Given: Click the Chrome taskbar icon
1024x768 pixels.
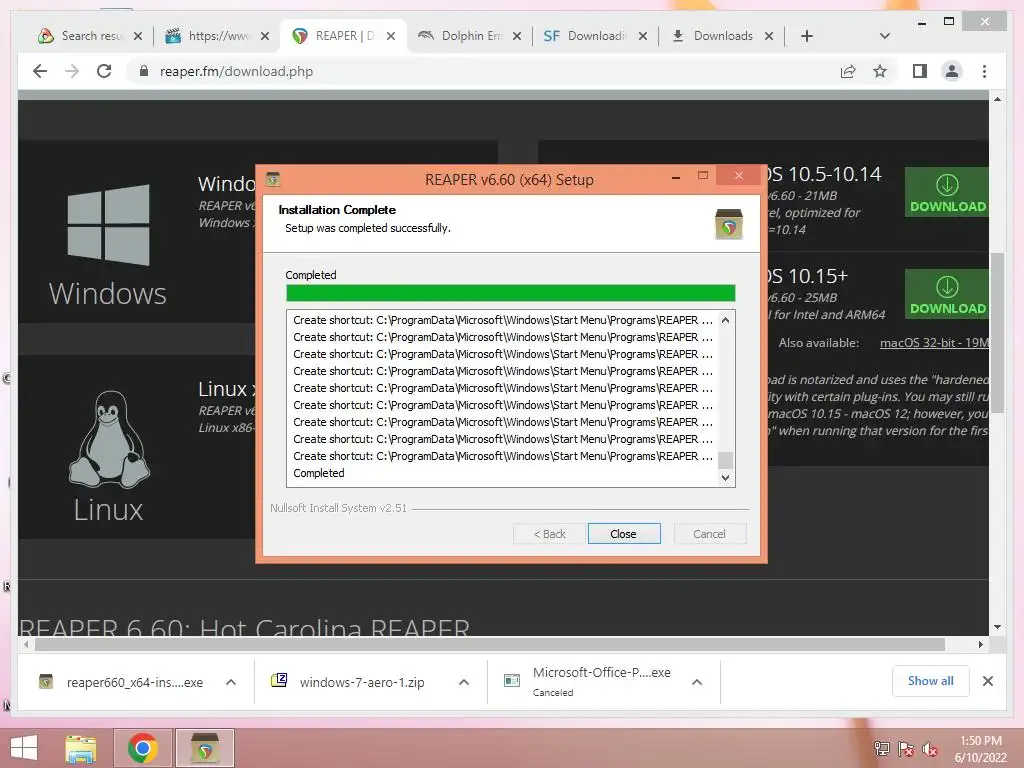Looking at the screenshot, I should (143, 748).
